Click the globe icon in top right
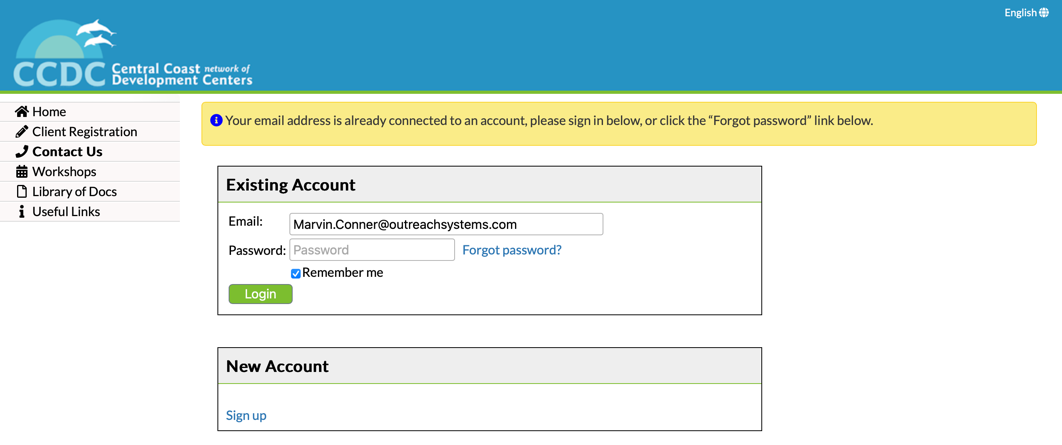 [x=1044, y=13]
